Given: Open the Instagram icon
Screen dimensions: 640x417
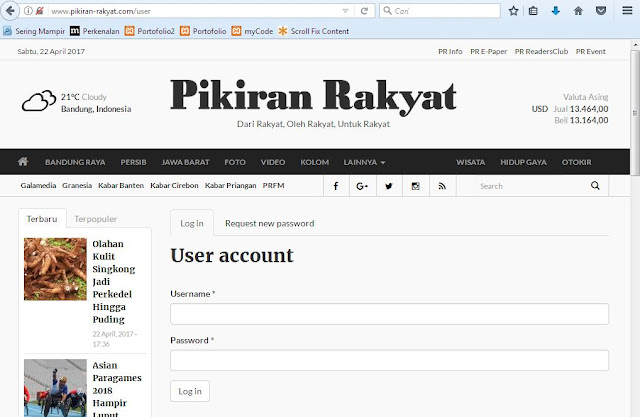Looking at the screenshot, I should [x=416, y=186].
